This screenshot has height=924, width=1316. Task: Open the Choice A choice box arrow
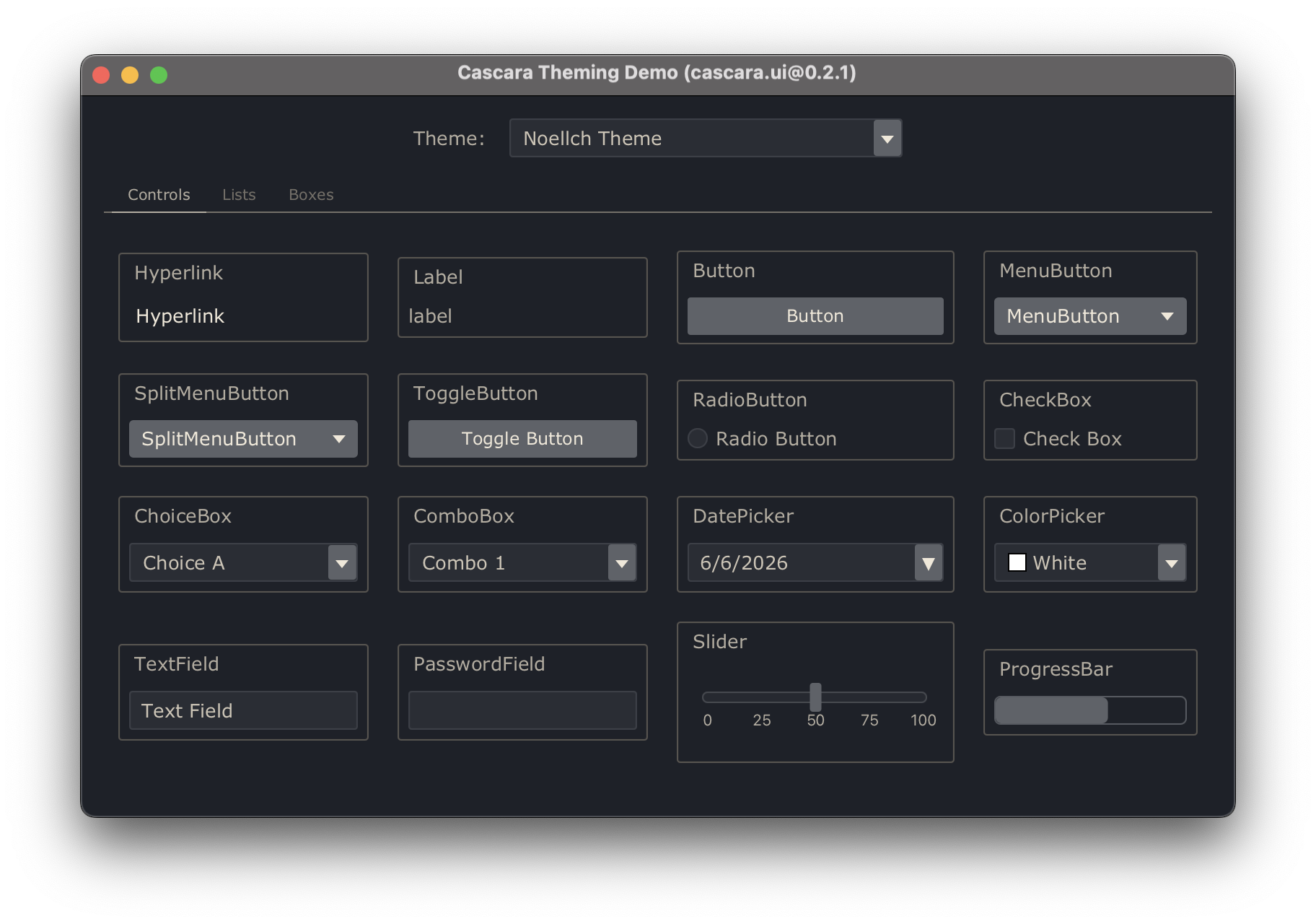[x=343, y=563]
